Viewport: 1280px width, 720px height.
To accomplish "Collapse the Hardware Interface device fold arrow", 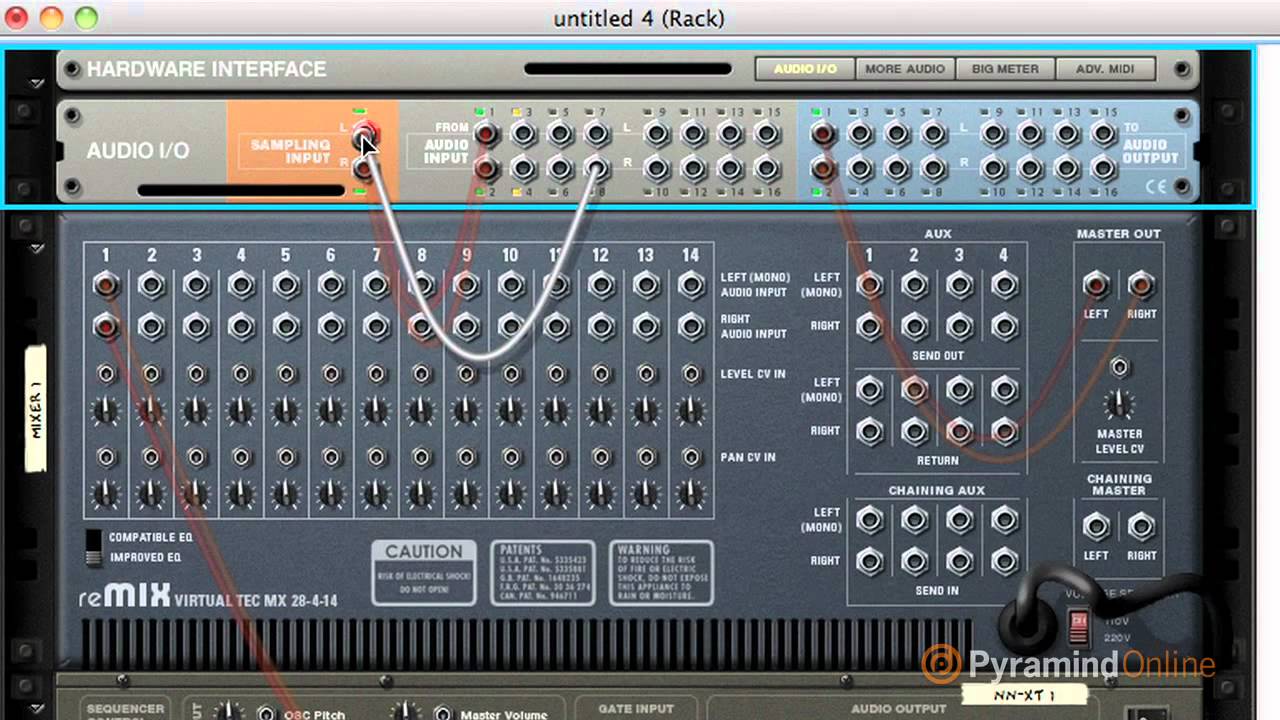I will pyautogui.click(x=37, y=84).
